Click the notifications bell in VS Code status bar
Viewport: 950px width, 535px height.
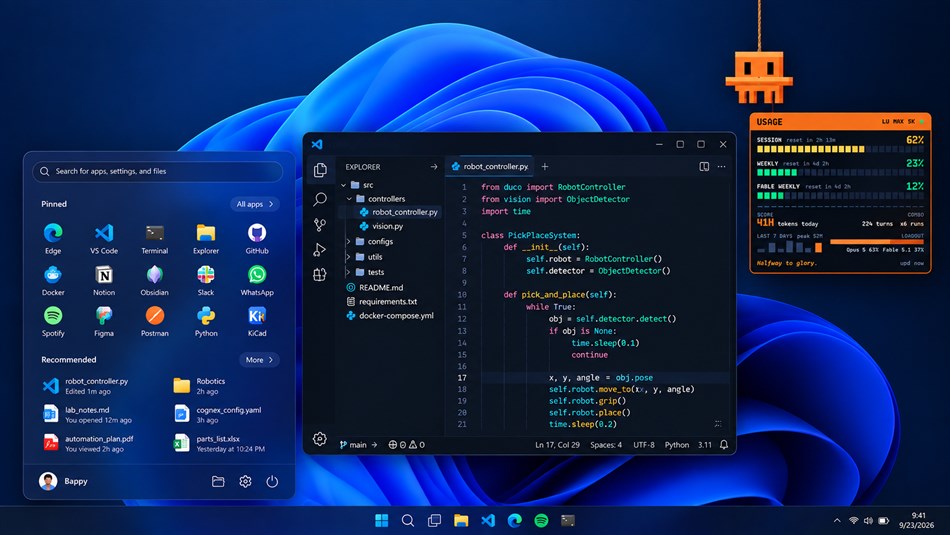coord(723,445)
